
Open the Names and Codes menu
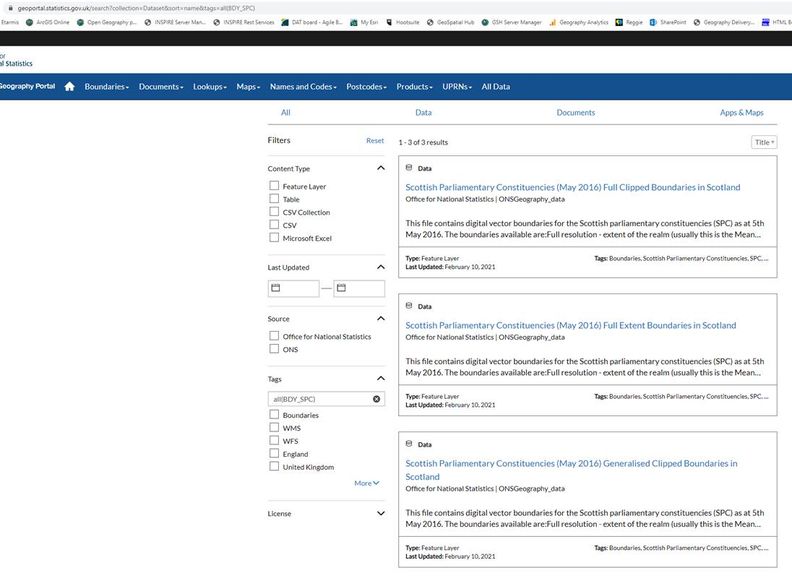[x=303, y=86]
